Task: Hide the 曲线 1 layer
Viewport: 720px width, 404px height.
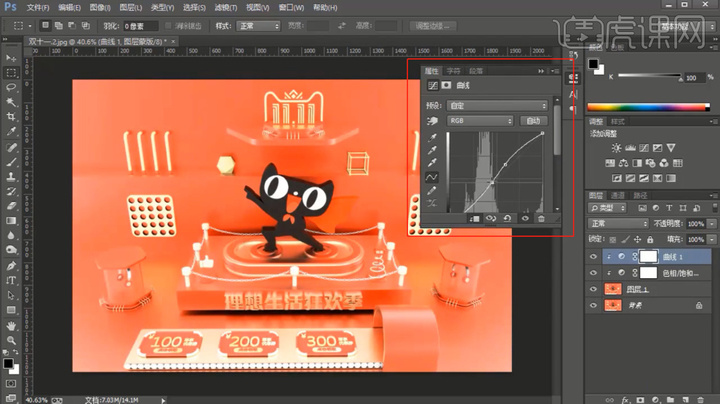Action: point(593,257)
